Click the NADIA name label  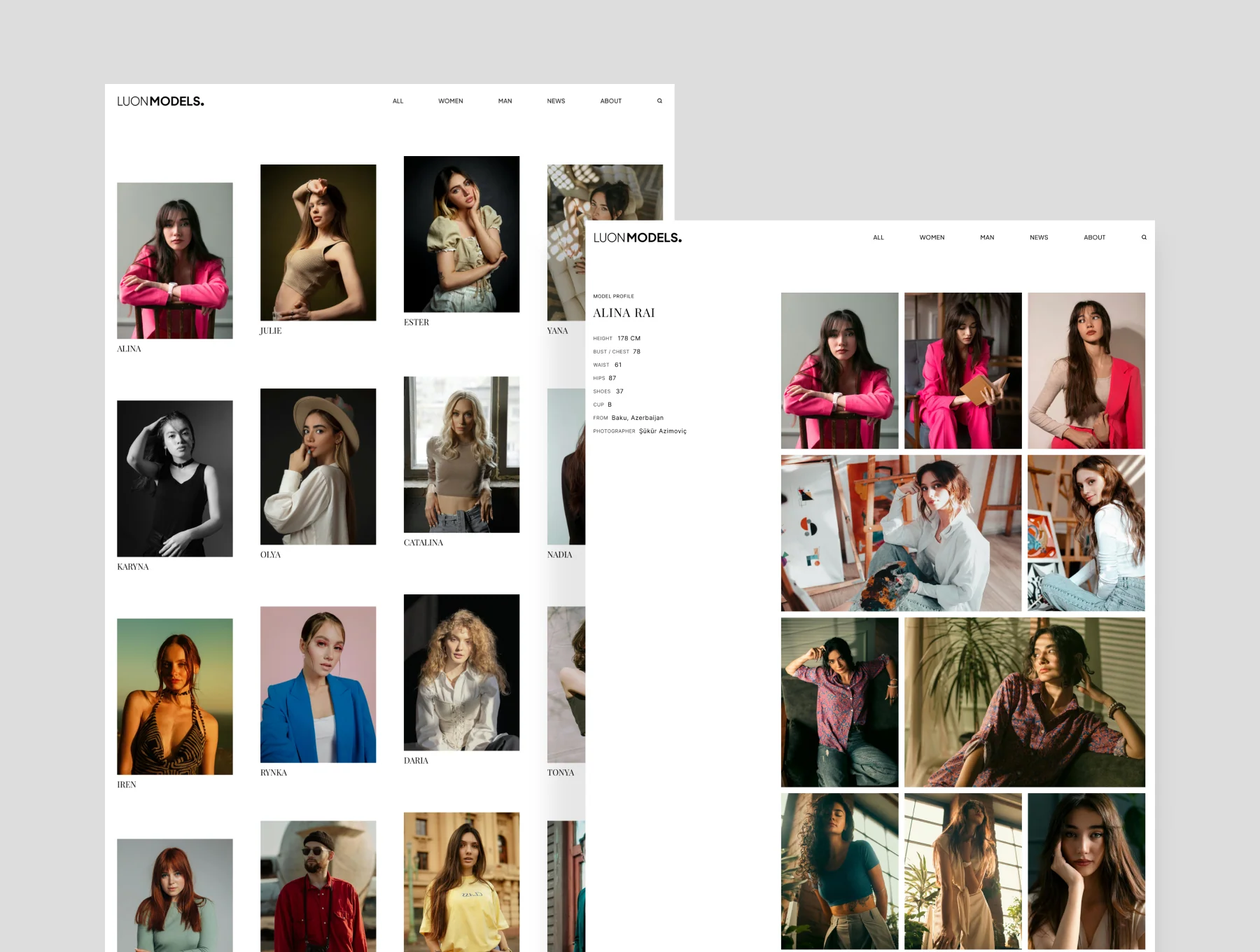click(x=560, y=555)
